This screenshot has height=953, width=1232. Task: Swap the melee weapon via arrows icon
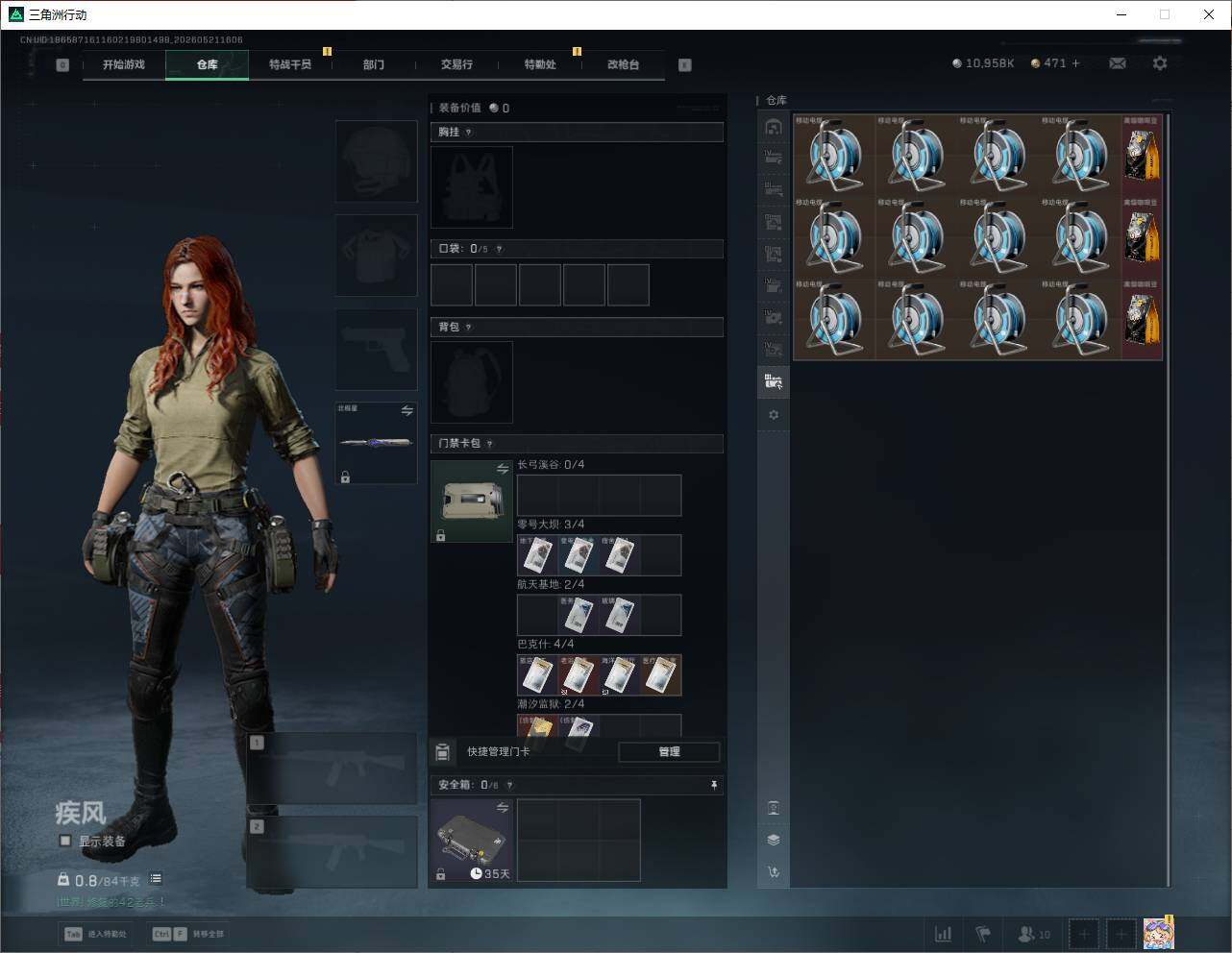point(407,411)
